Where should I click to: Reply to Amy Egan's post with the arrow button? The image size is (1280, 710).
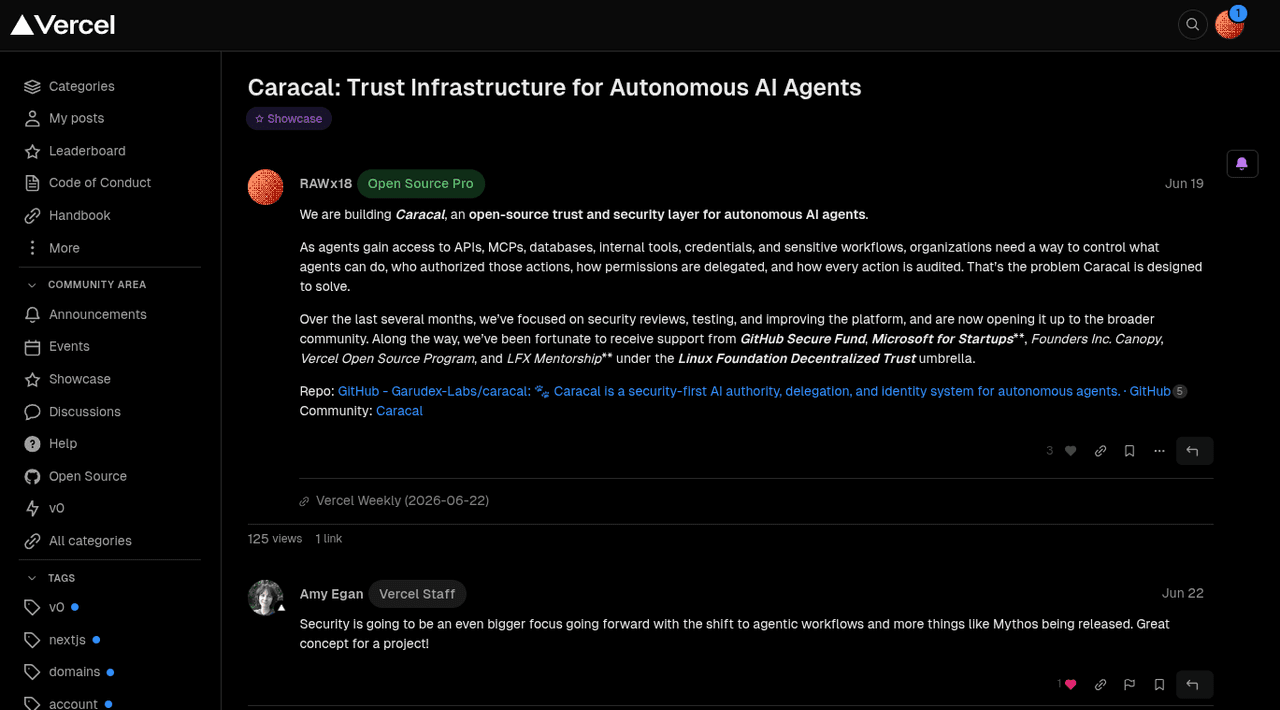(x=1194, y=685)
